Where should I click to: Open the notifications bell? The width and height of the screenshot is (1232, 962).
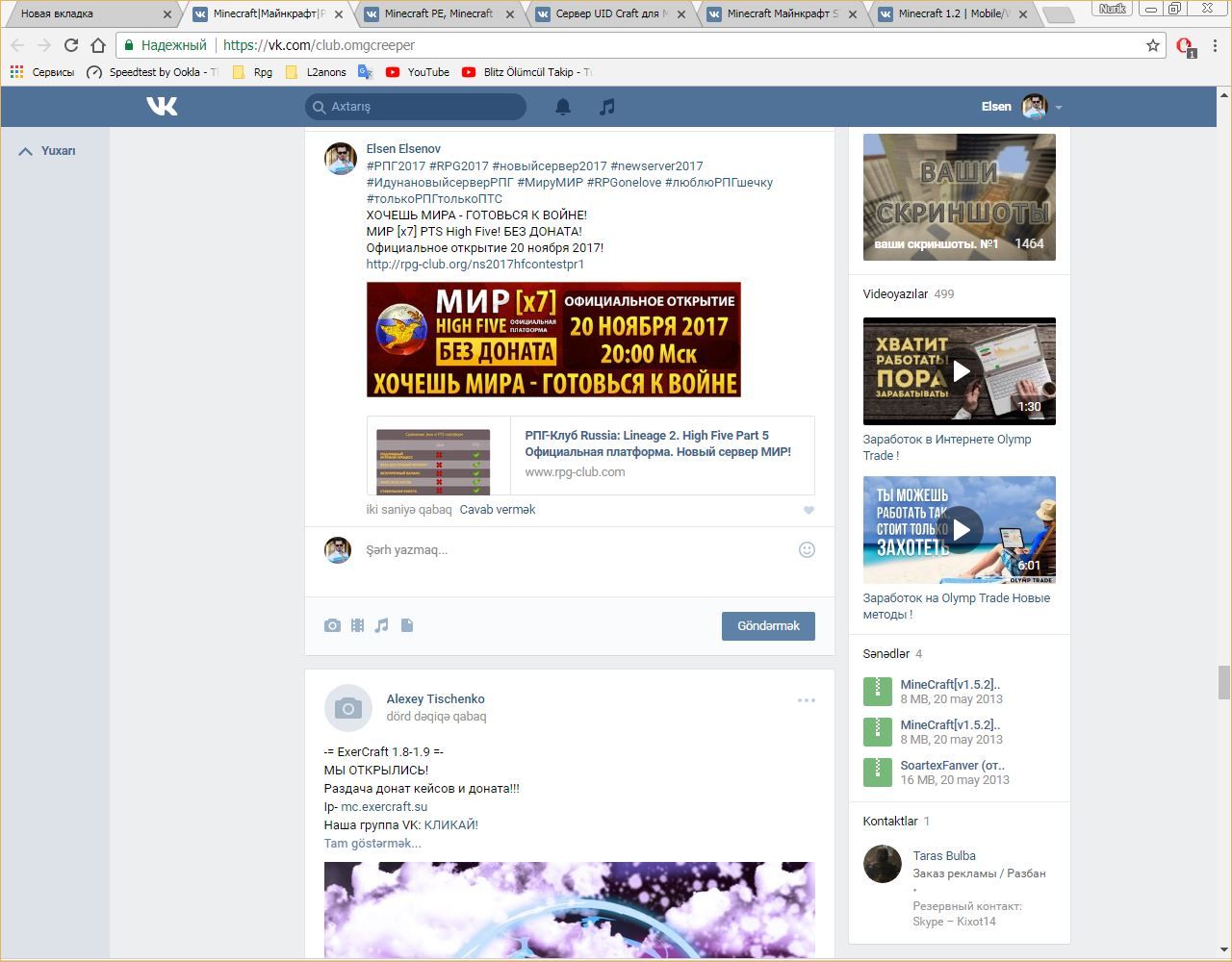coord(563,107)
